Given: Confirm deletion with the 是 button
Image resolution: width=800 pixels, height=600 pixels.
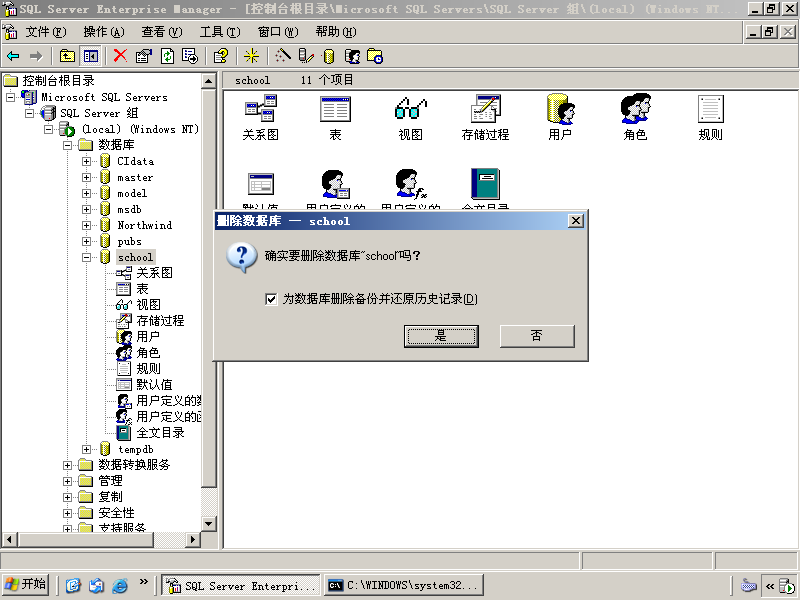Looking at the screenshot, I should coord(441,336).
